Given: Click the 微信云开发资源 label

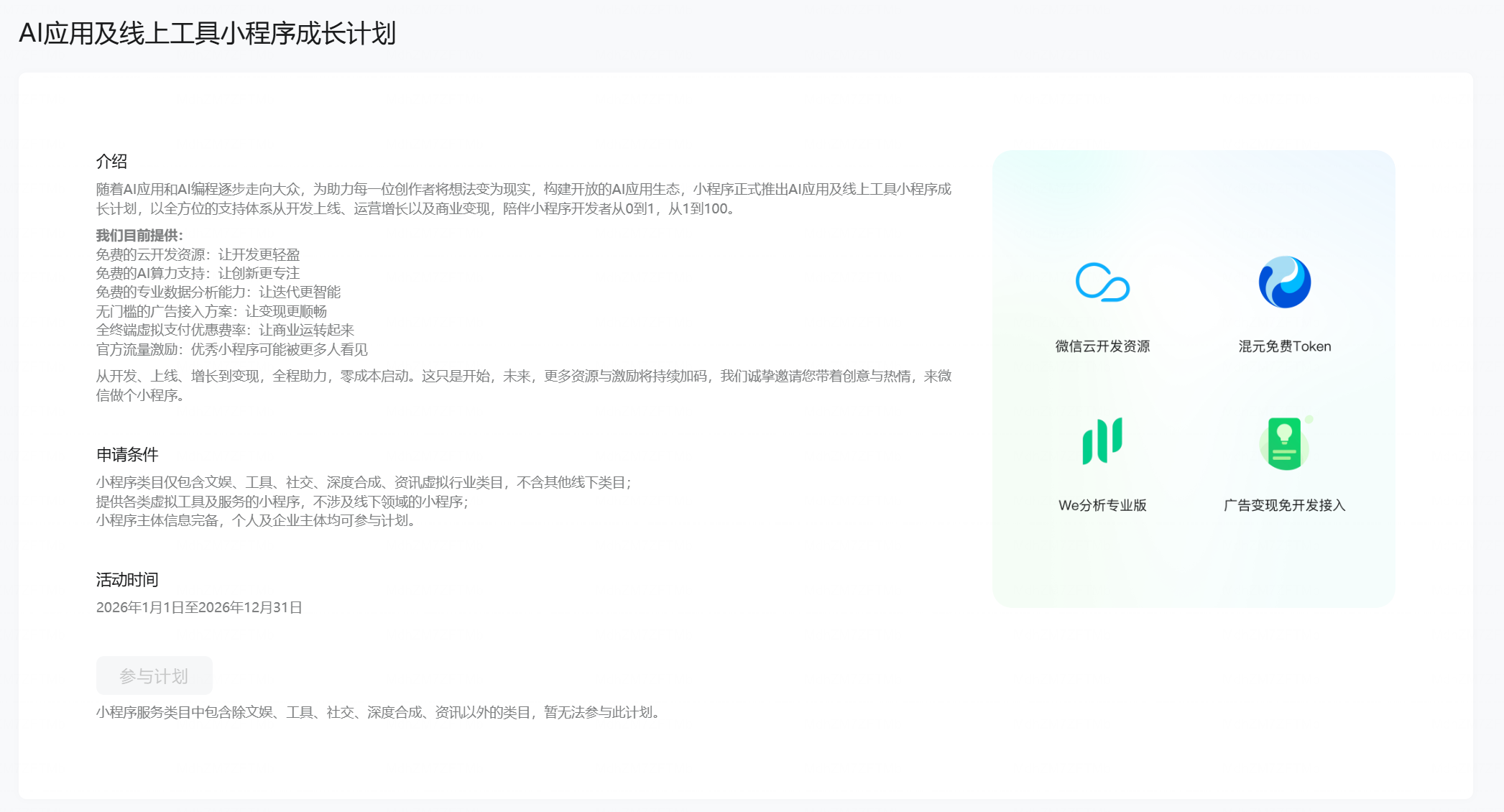Looking at the screenshot, I should click(x=1102, y=346).
